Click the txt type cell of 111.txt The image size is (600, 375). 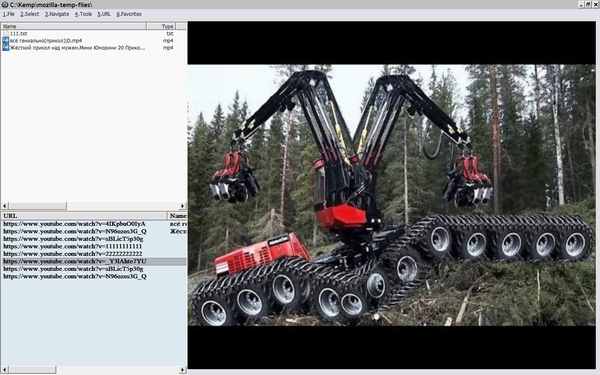[170, 34]
